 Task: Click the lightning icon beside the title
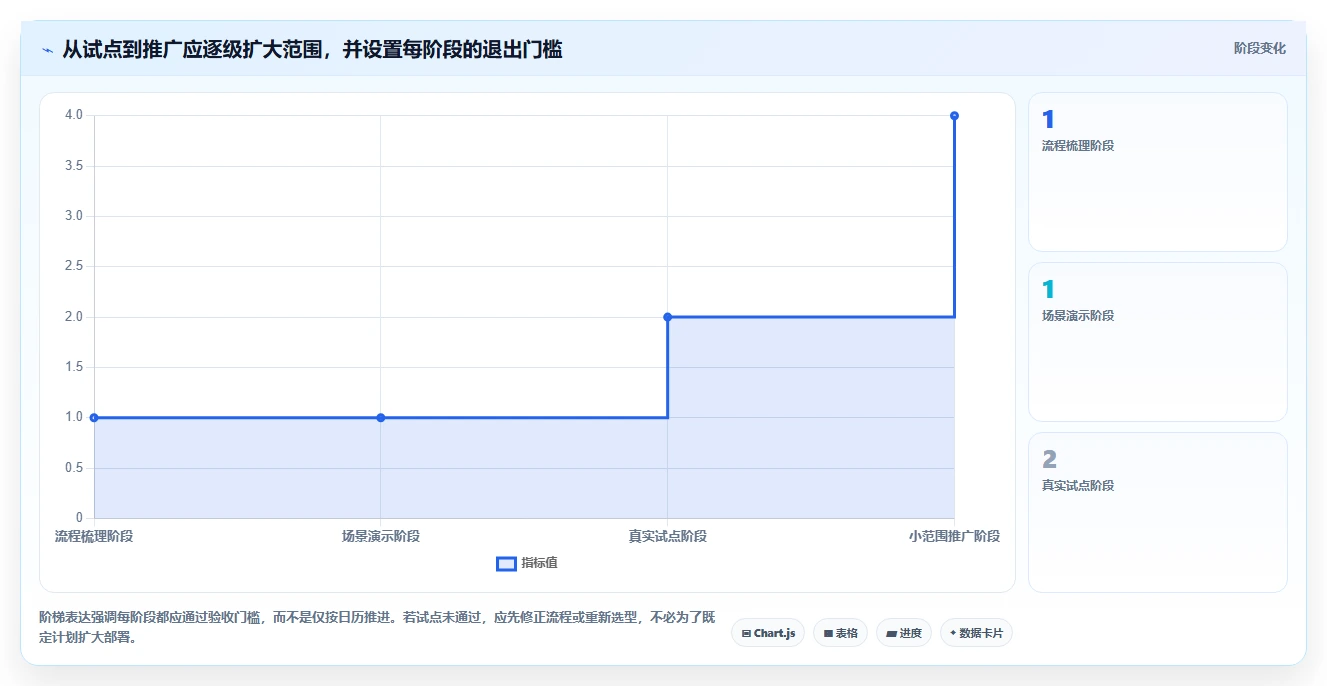(x=48, y=49)
